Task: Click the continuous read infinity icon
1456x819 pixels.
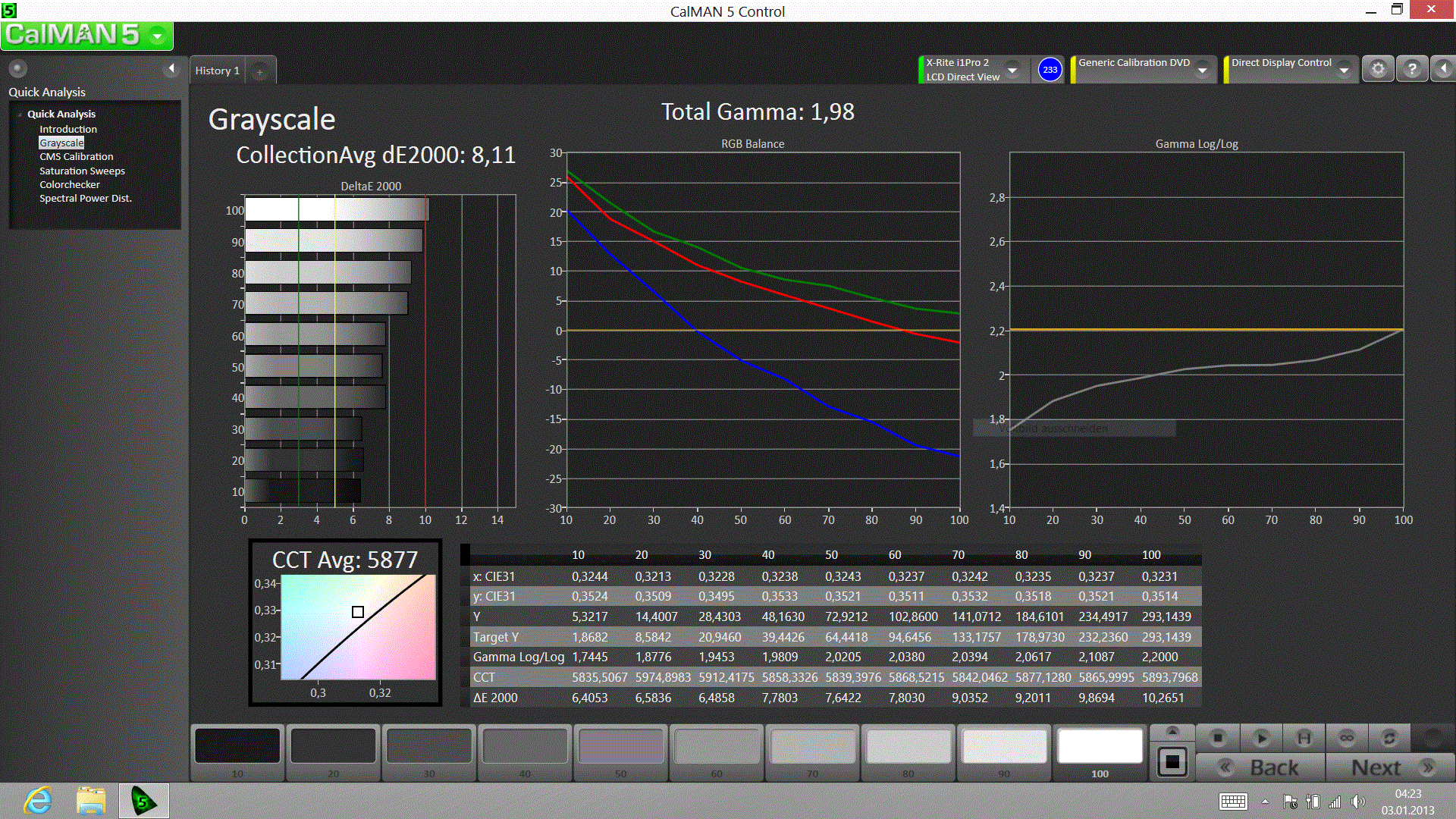Action: [1346, 737]
